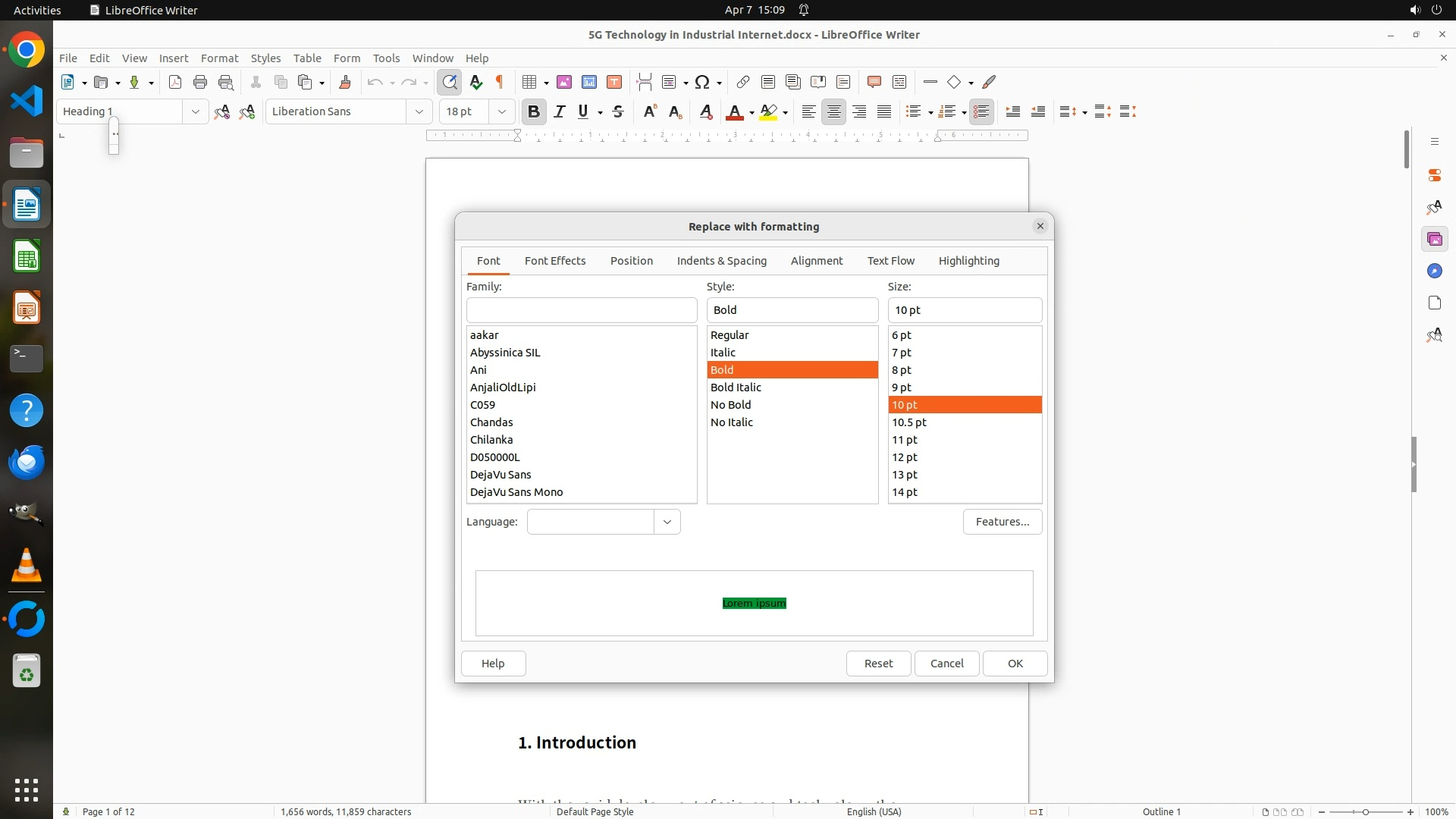The width and height of the screenshot is (1456, 819).
Task: Click the zoom slider in status bar
Action: click(1365, 811)
